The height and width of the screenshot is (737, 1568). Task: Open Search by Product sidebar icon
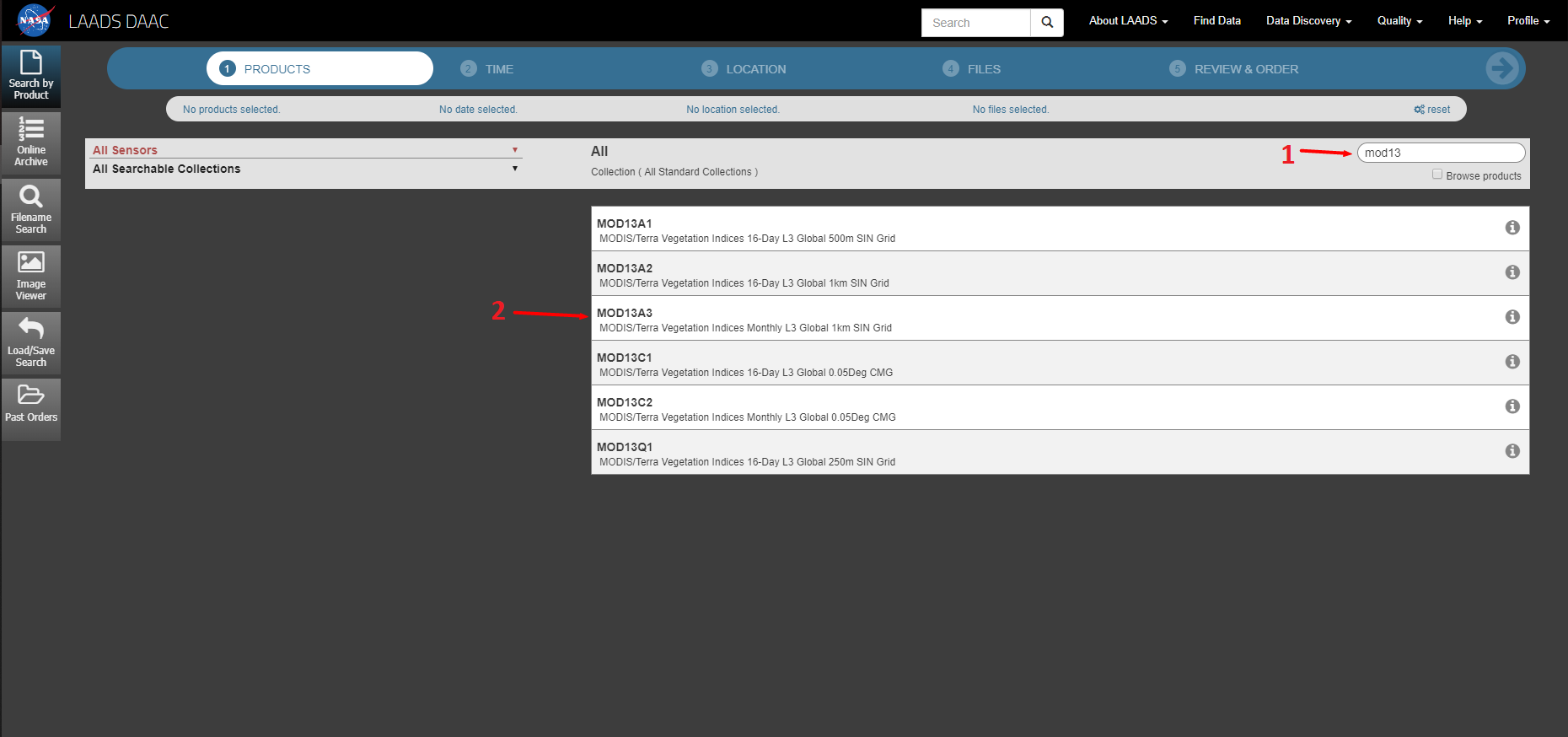pyautogui.click(x=31, y=75)
